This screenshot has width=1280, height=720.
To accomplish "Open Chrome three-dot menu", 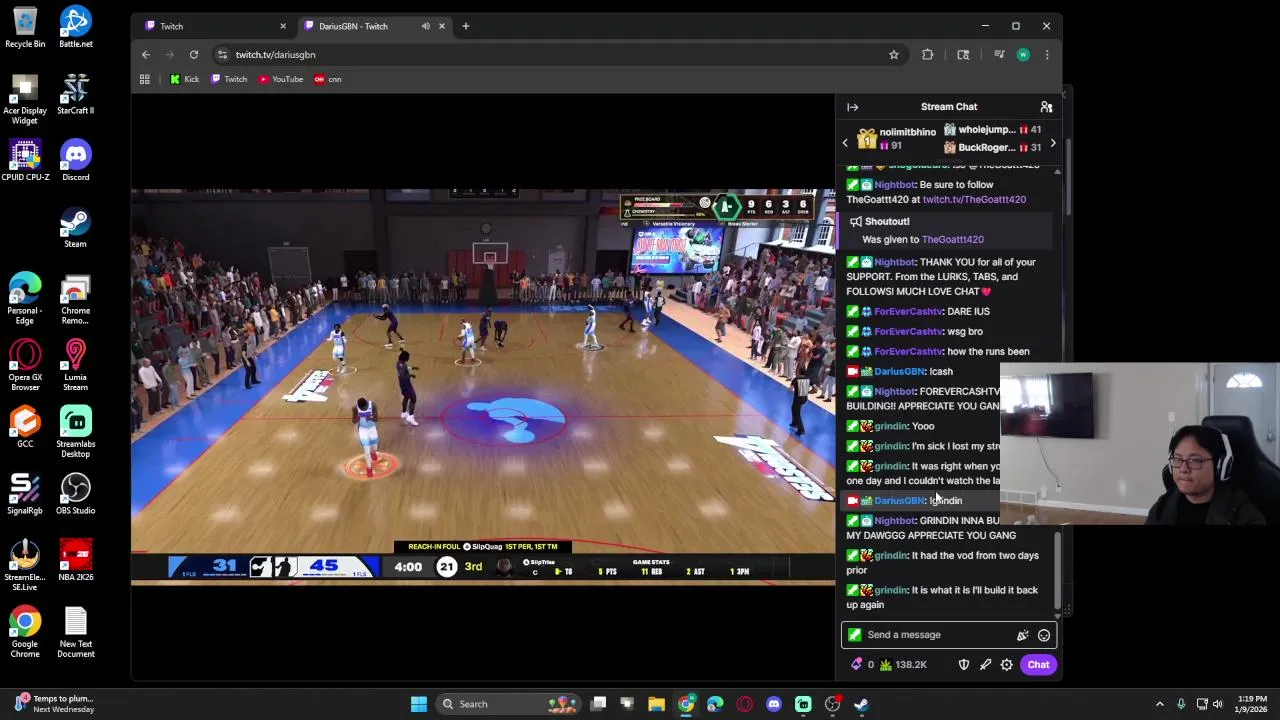I will pos(1047,55).
